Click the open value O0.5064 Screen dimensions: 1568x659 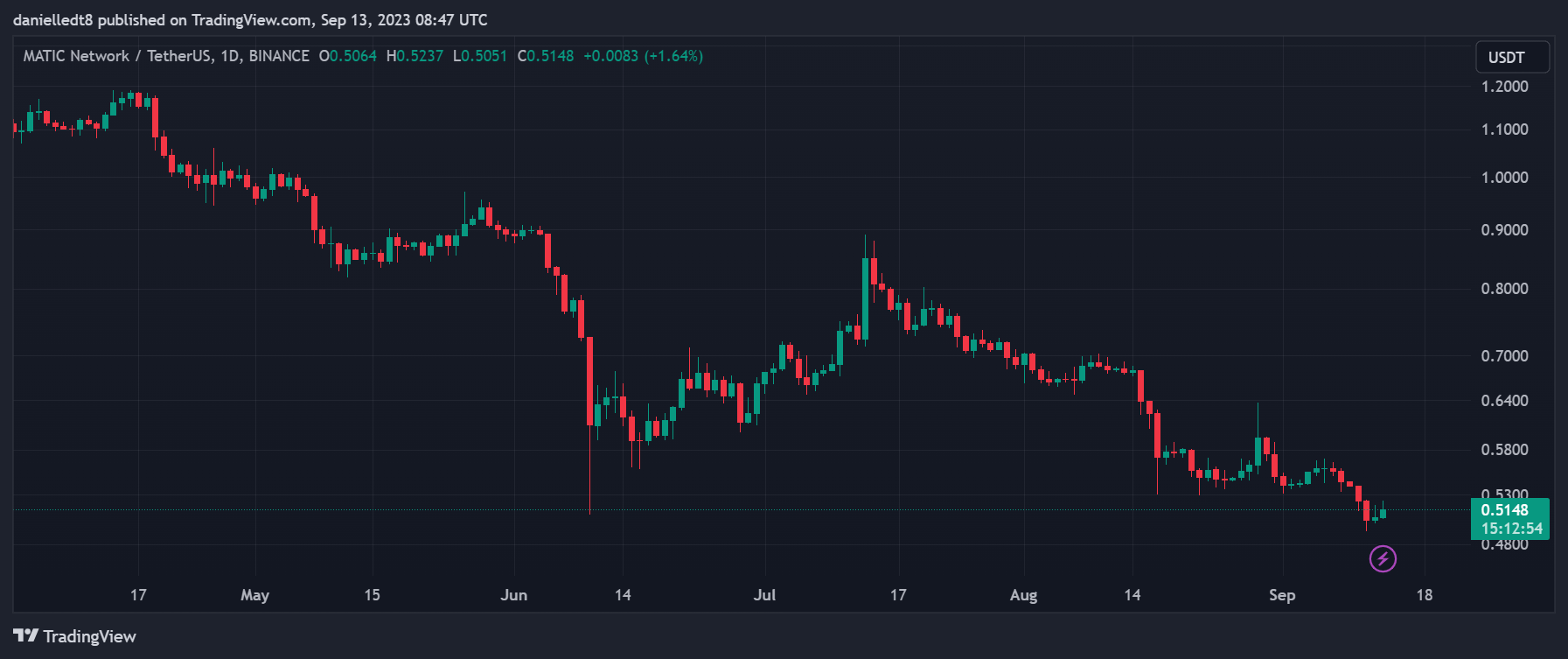point(347,56)
